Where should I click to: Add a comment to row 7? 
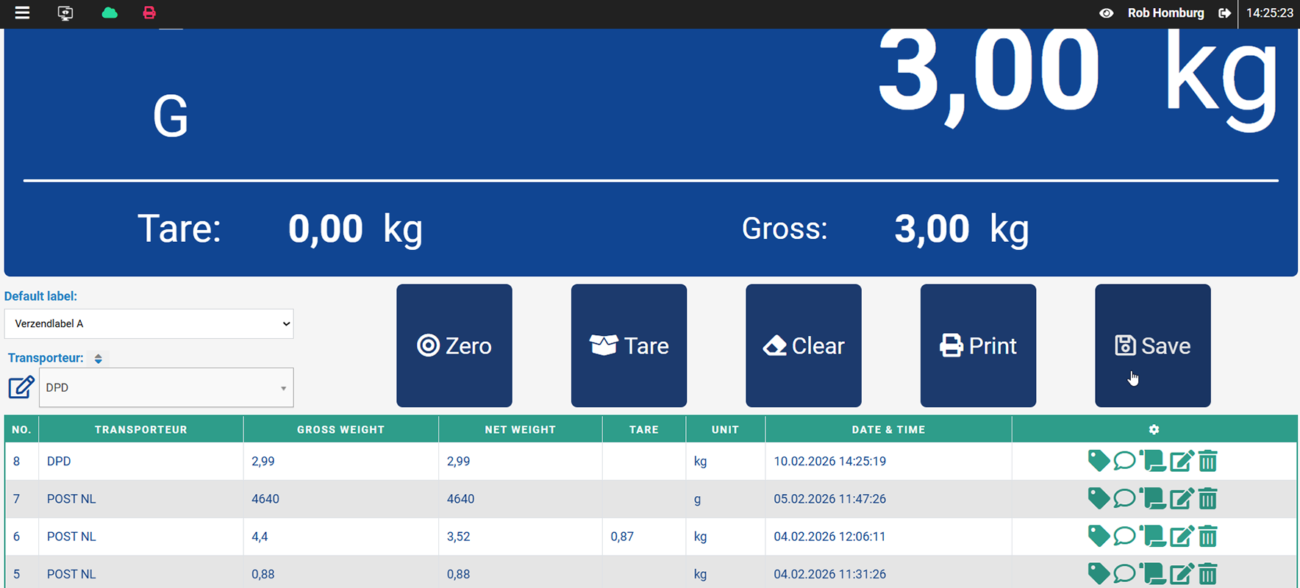(1124, 498)
